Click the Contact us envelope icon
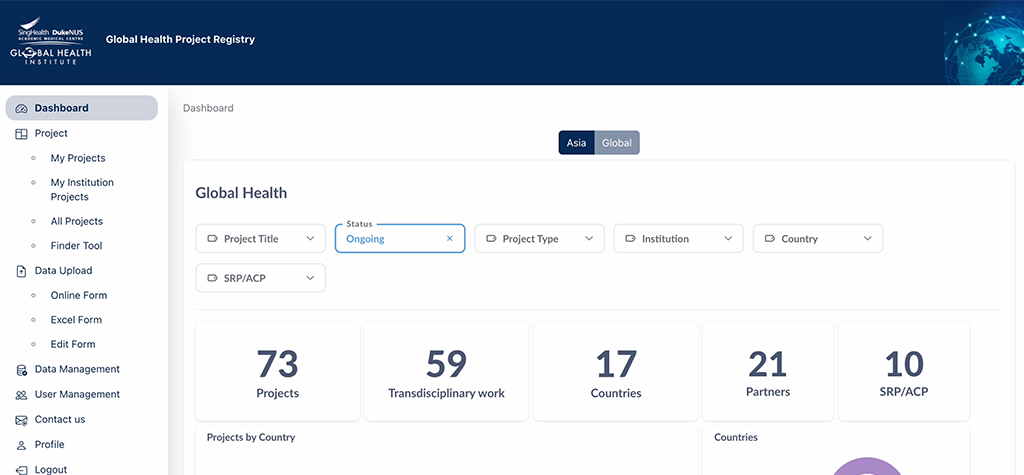The height and width of the screenshot is (475, 1024). click(21, 420)
